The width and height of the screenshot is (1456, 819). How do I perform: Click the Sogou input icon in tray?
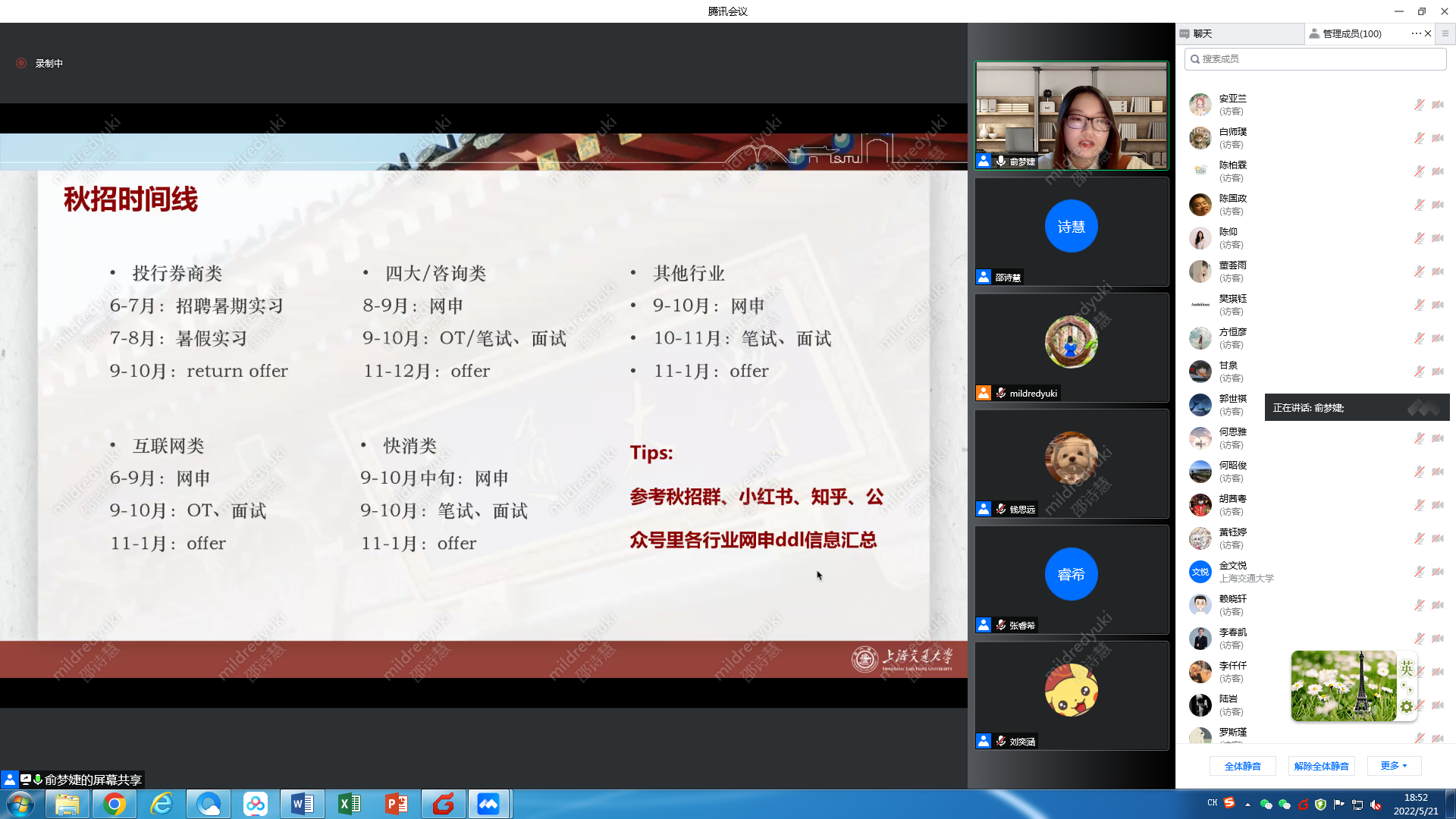(x=1229, y=803)
